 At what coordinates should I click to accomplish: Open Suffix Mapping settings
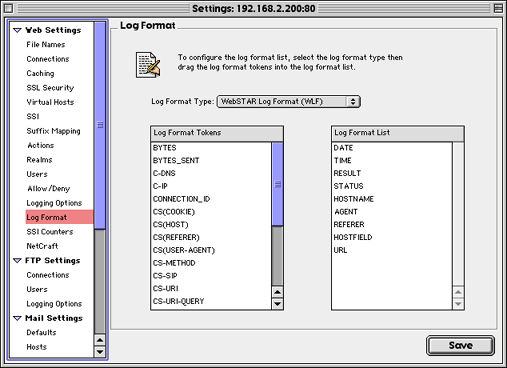coord(53,131)
